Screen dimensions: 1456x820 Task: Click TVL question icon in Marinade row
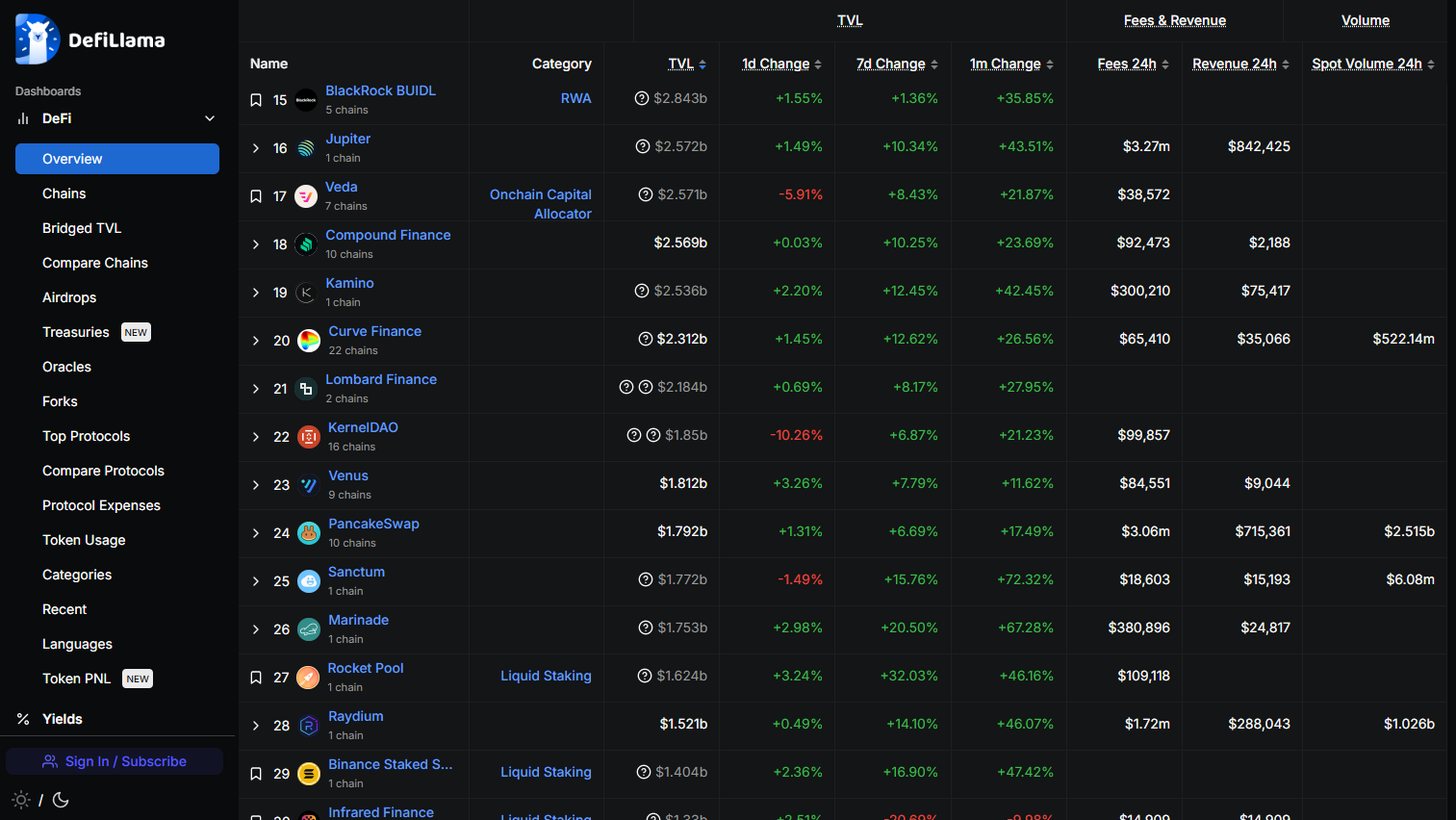pos(646,628)
